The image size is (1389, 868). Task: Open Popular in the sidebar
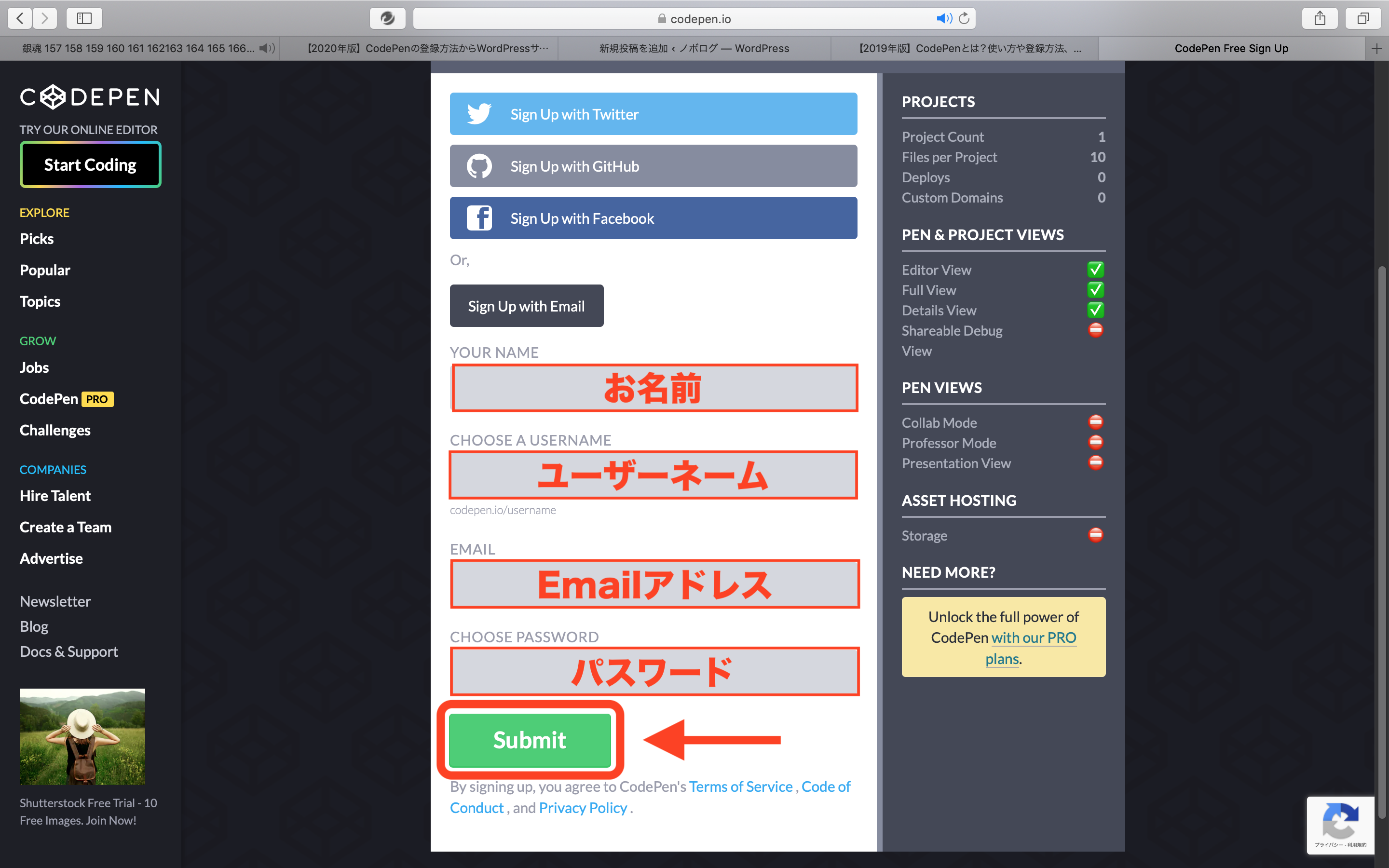pos(45,271)
